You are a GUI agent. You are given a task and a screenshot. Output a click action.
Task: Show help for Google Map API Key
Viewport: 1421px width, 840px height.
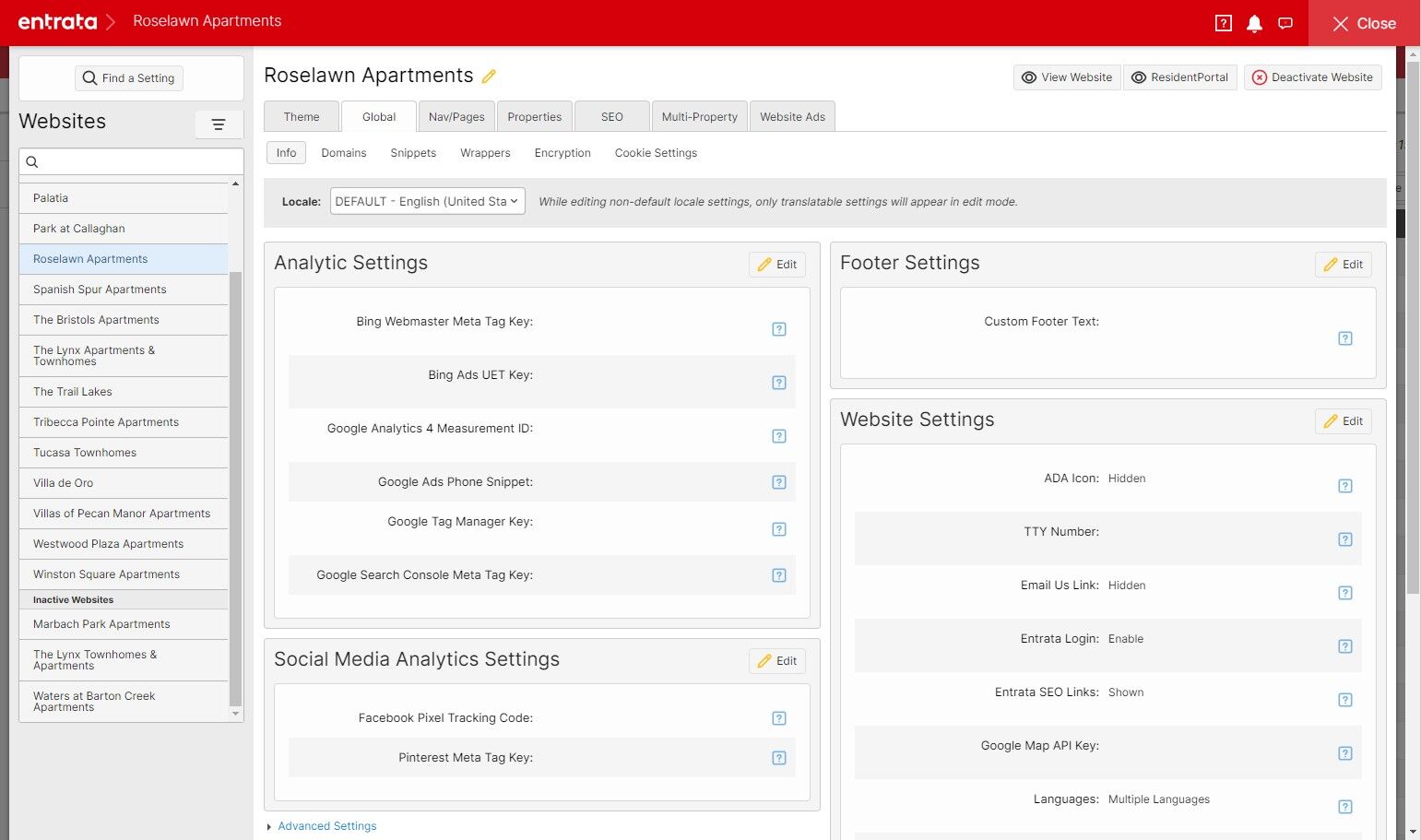click(1345, 753)
